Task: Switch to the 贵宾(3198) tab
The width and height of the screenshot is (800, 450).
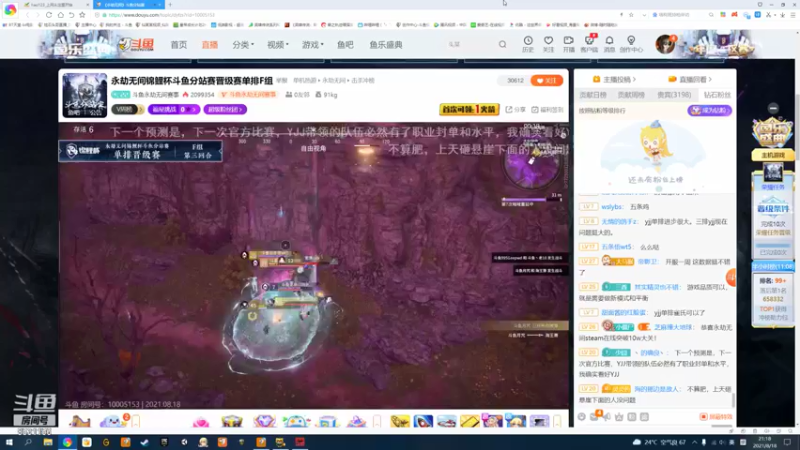Action: [x=674, y=95]
